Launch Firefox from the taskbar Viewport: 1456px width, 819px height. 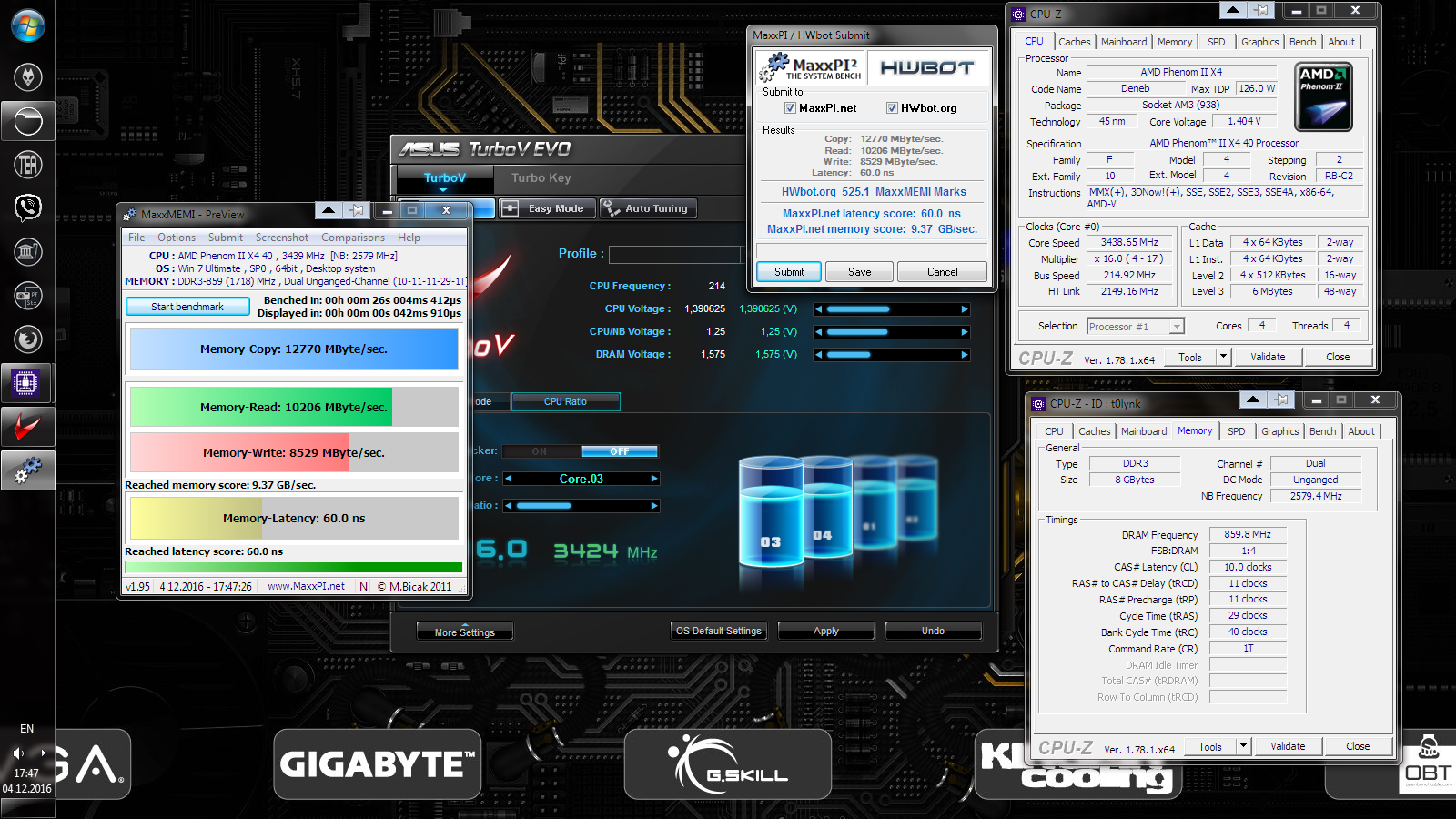point(27,339)
